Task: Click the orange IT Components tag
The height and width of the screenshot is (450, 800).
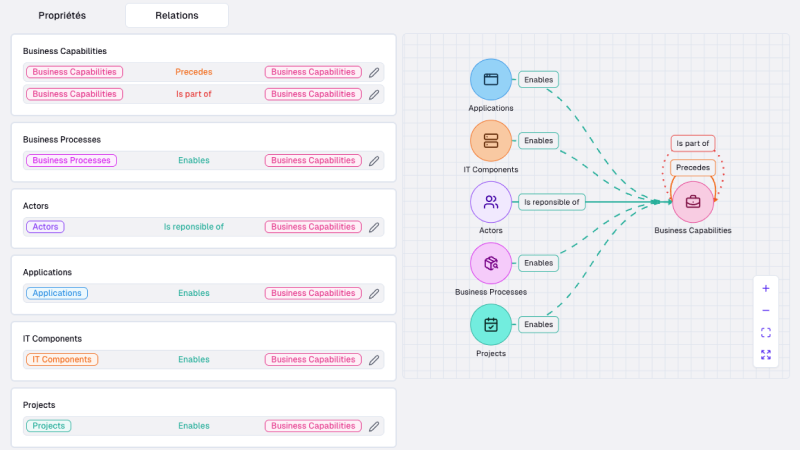Action: tap(62, 360)
